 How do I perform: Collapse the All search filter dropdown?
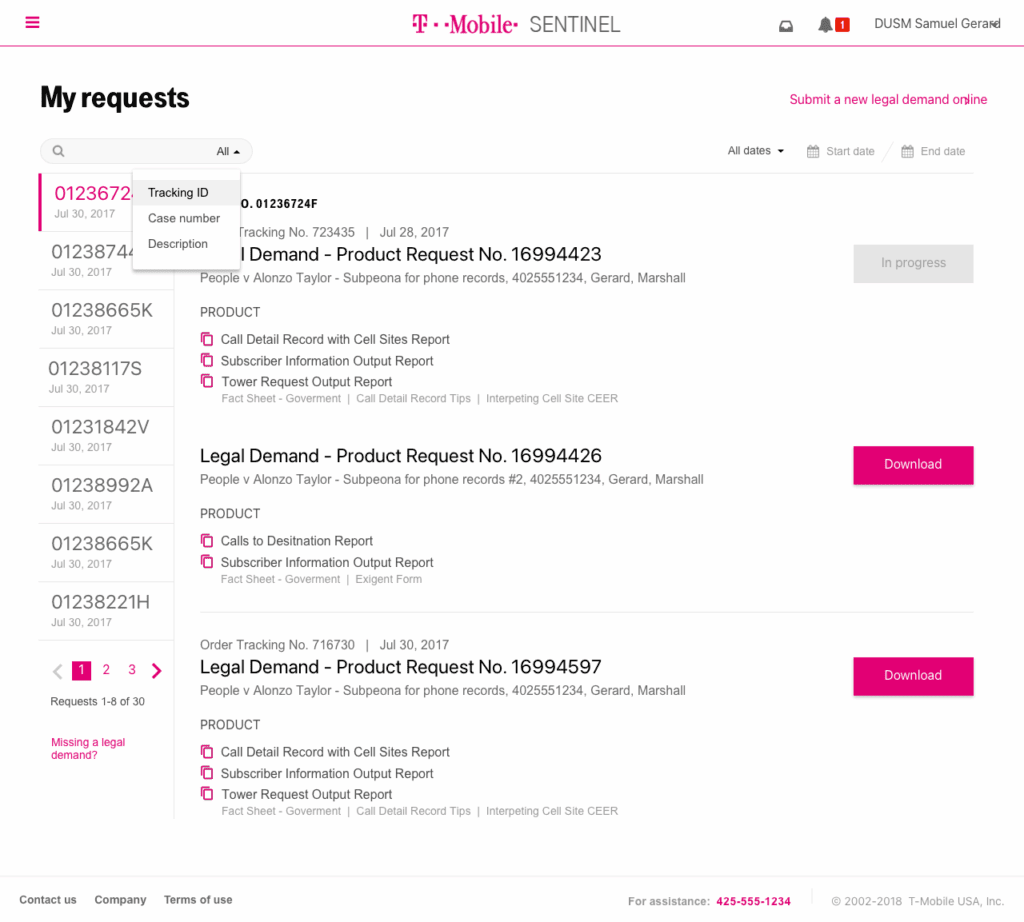(x=229, y=152)
